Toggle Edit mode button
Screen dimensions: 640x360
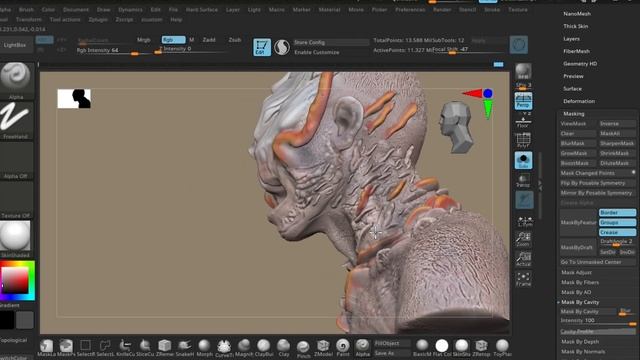(x=262, y=47)
